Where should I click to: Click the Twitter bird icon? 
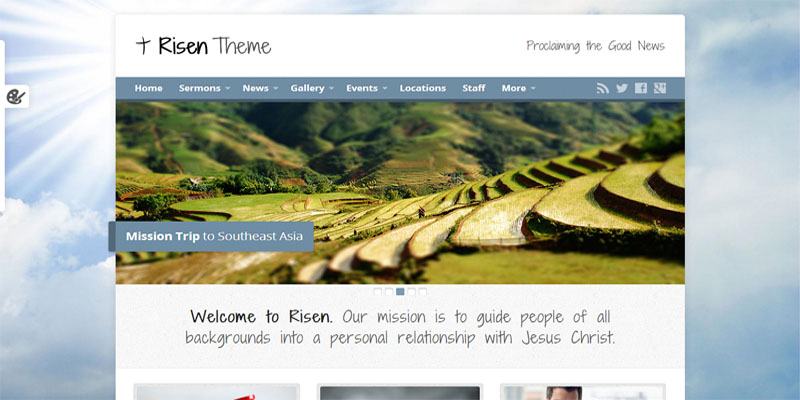coord(621,88)
